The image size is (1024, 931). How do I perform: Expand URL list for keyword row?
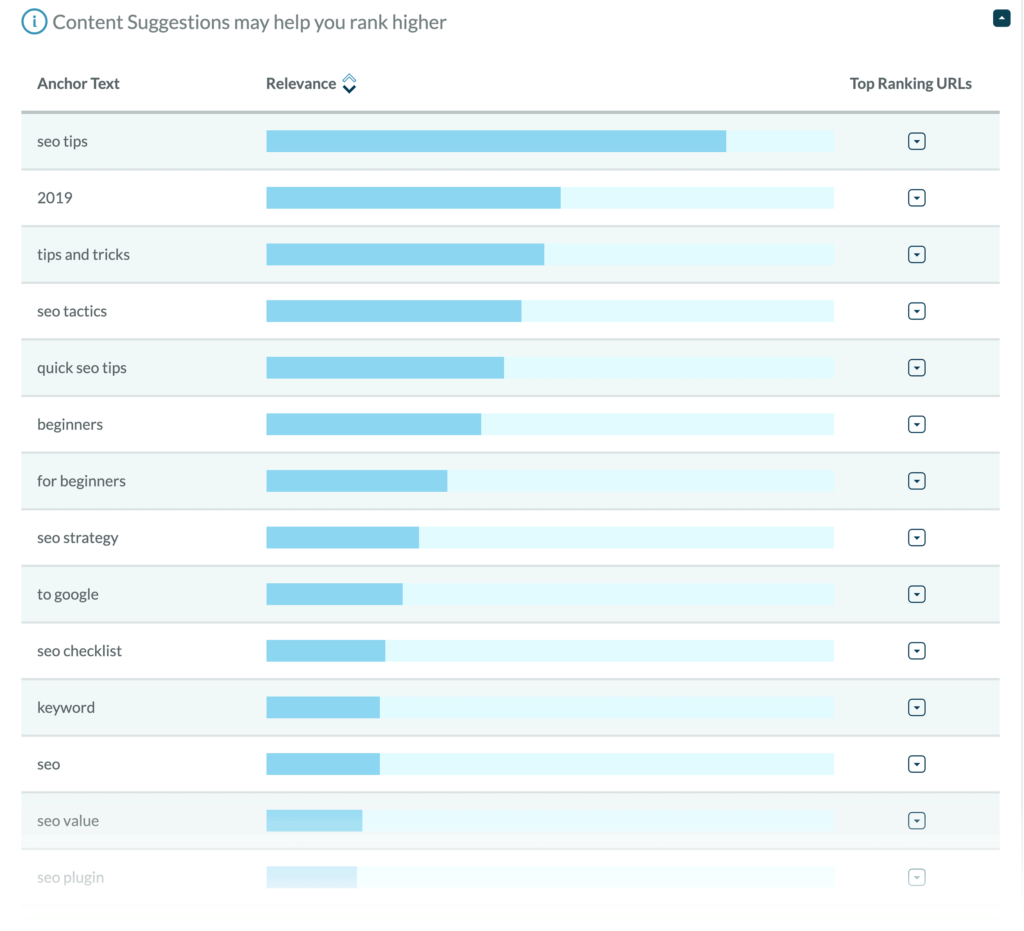tap(916, 708)
